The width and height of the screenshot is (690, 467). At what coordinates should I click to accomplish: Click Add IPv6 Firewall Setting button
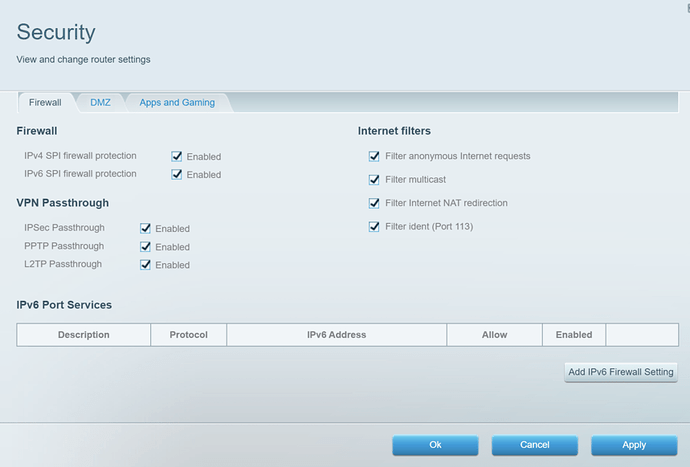coord(621,372)
